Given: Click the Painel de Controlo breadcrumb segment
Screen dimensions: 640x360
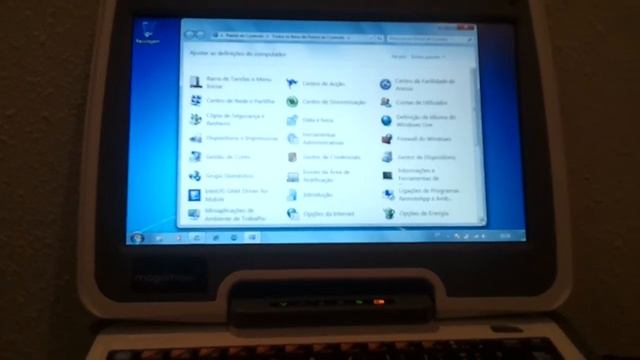Looking at the screenshot, I should click(244, 36).
